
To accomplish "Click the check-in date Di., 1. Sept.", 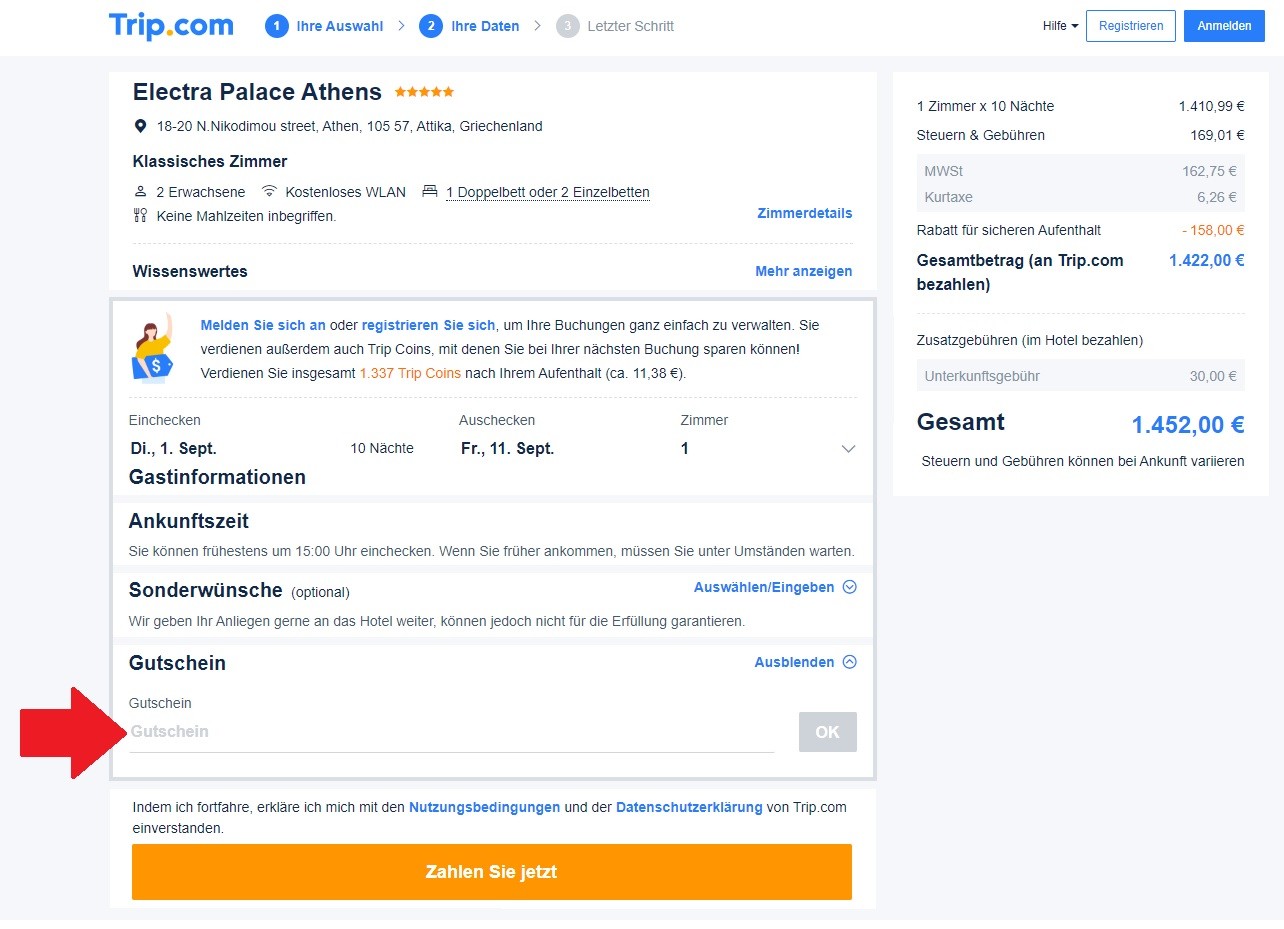I will pyautogui.click(x=174, y=449).
